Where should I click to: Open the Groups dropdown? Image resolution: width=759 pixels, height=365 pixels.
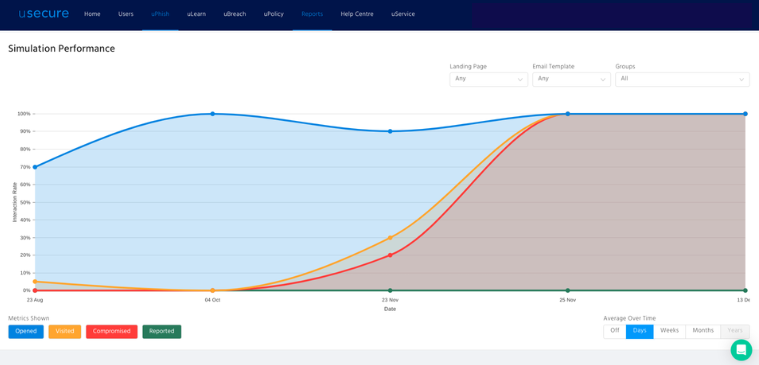point(682,79)
